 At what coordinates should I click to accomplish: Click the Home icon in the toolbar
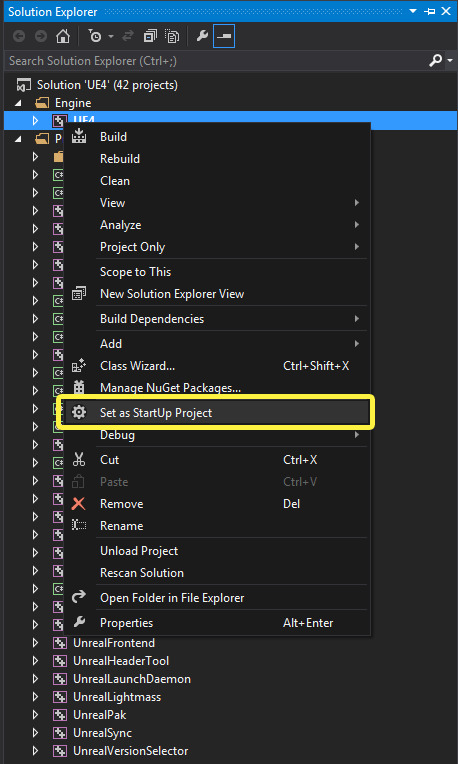(62, 37)
